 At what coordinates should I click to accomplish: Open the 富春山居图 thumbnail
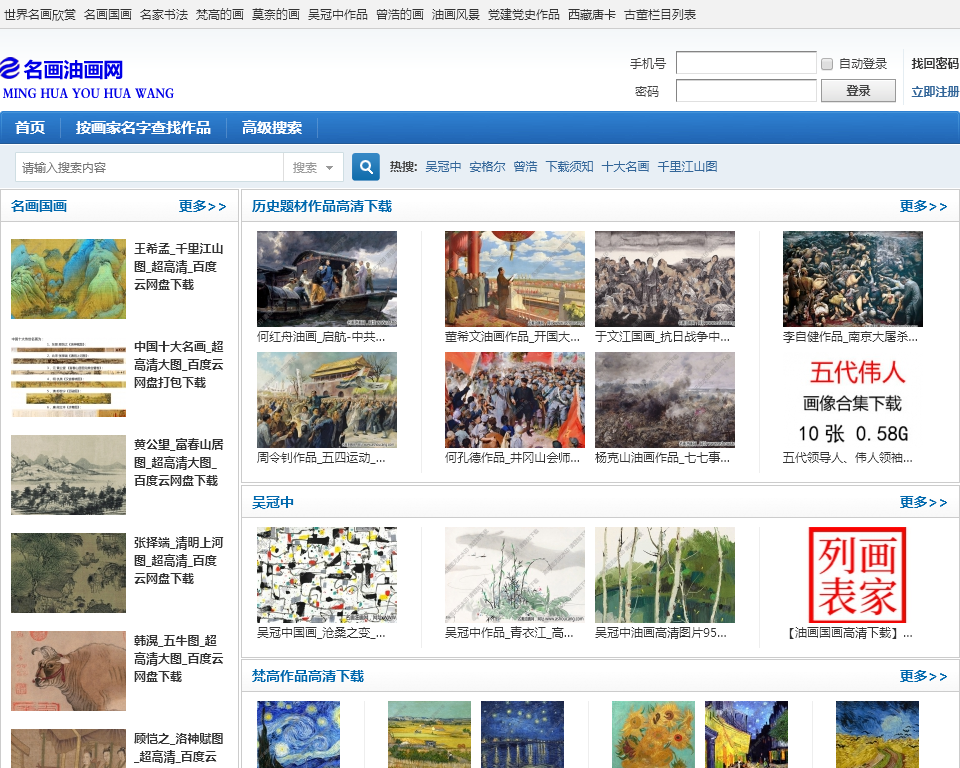tap(69, 475)
